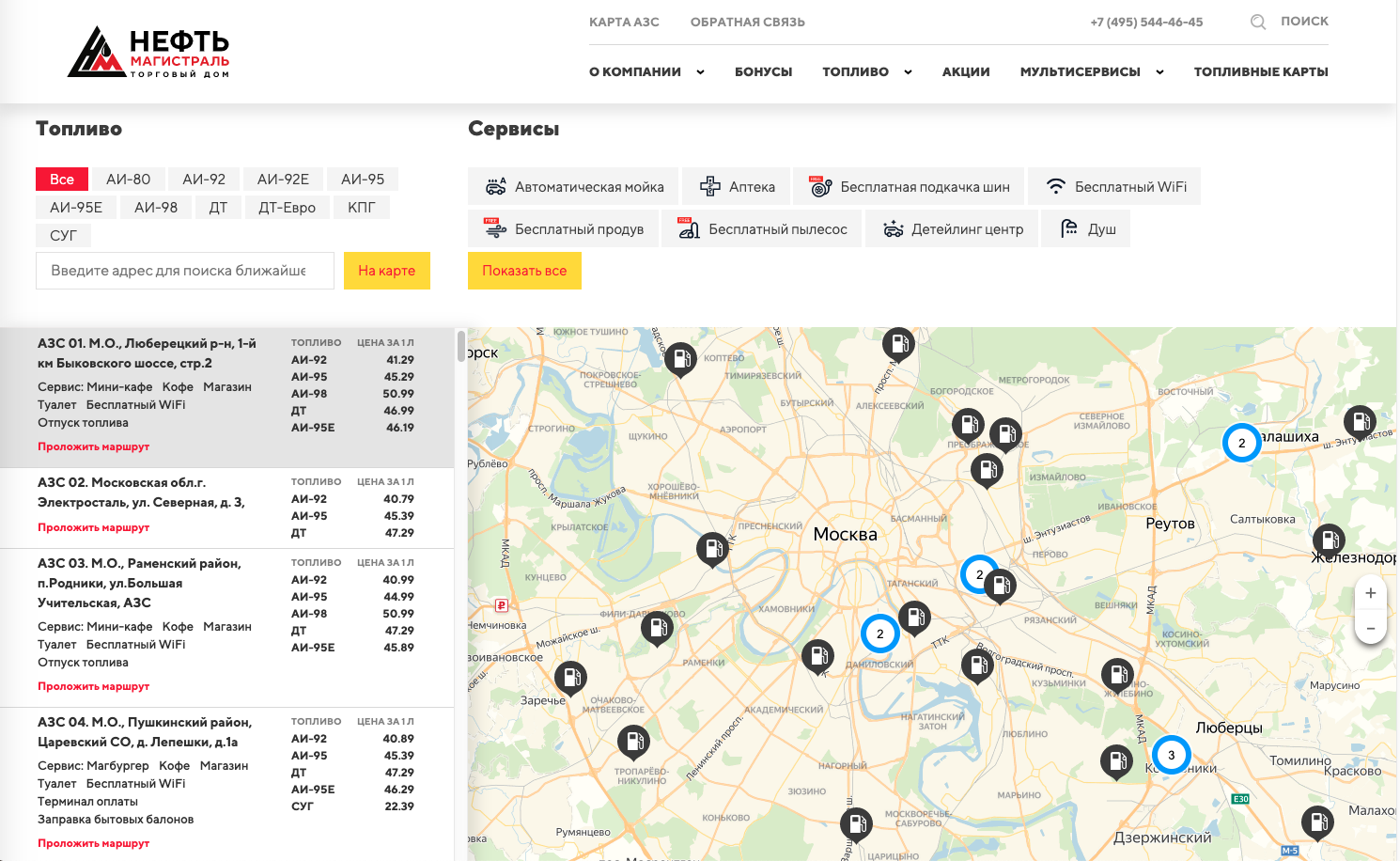Viewport: 1400px width, 861px height.
Task: Select fuel station marker near Жулебино
Action: [x=1117, y=675]
